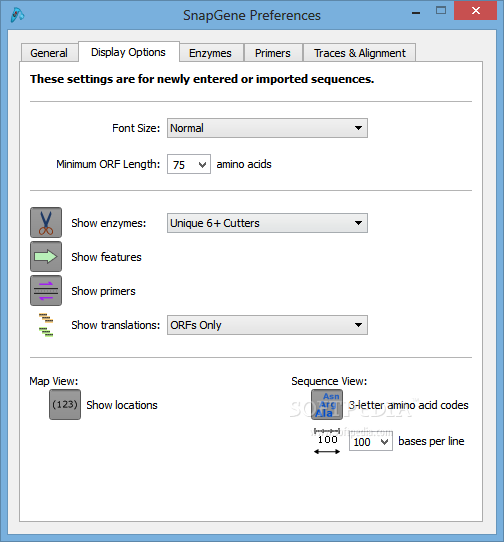Select the Display Options tab
504x542 pixels.
pos(129,52)
